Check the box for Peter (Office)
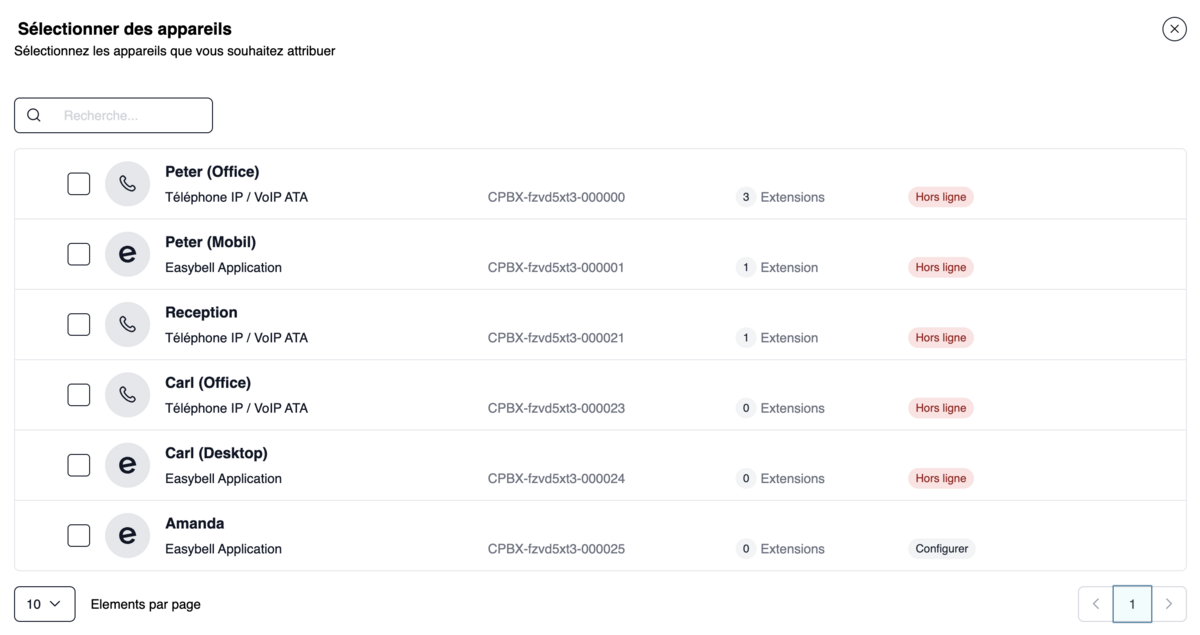 79,184
